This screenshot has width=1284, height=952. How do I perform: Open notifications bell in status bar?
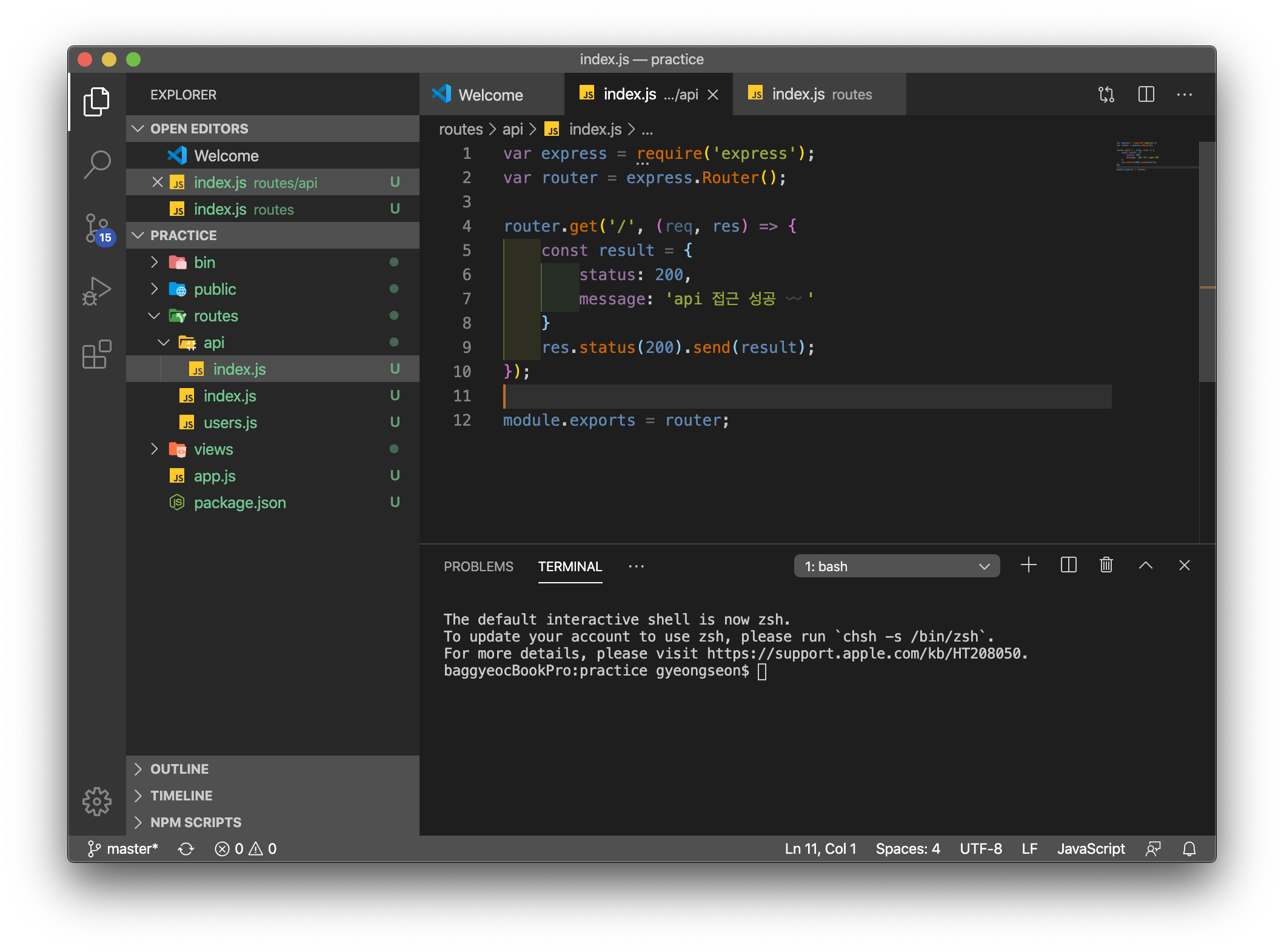tap(1189, 849)
